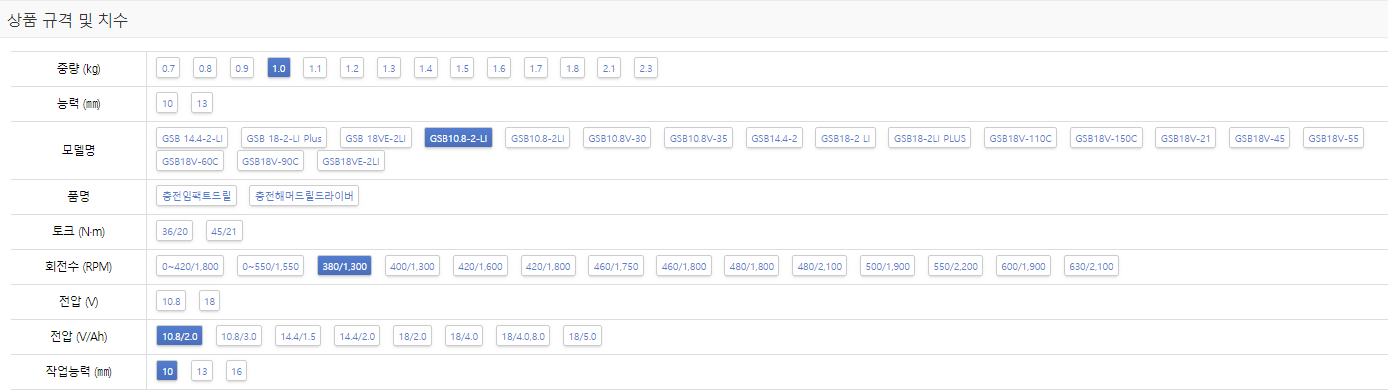1388x390 pixels.
Task: Select model GSB18V-110C
Action: [x=1021, y=138]
